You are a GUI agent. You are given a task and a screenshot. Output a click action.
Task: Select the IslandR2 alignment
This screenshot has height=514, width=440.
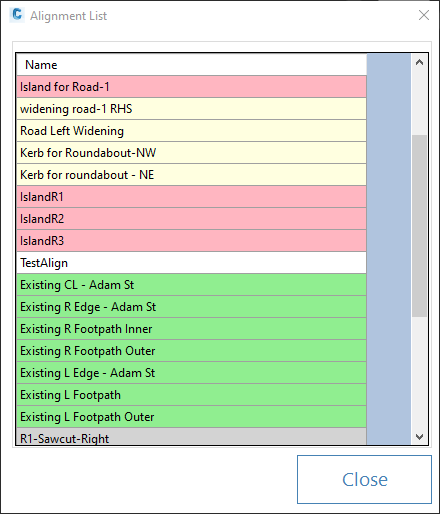point(192,219)
